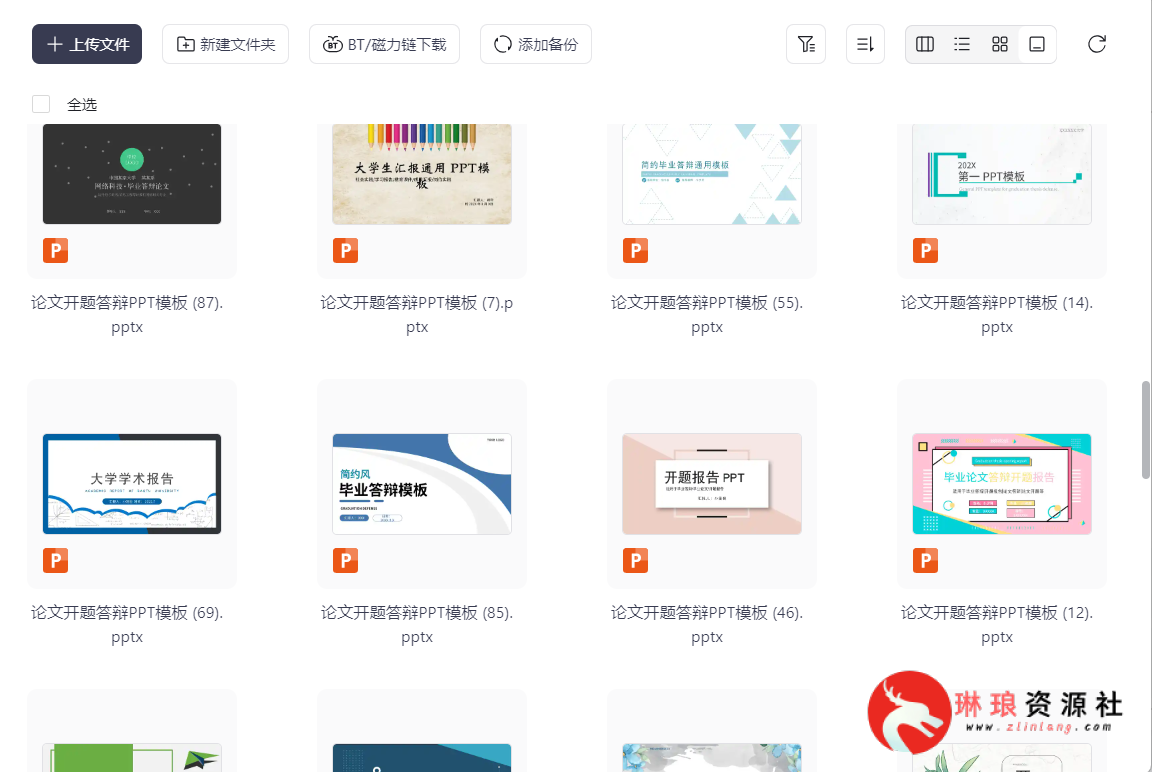Click the 上传文件 upload button
The image size is (1152, 772).
click(87, 44)
